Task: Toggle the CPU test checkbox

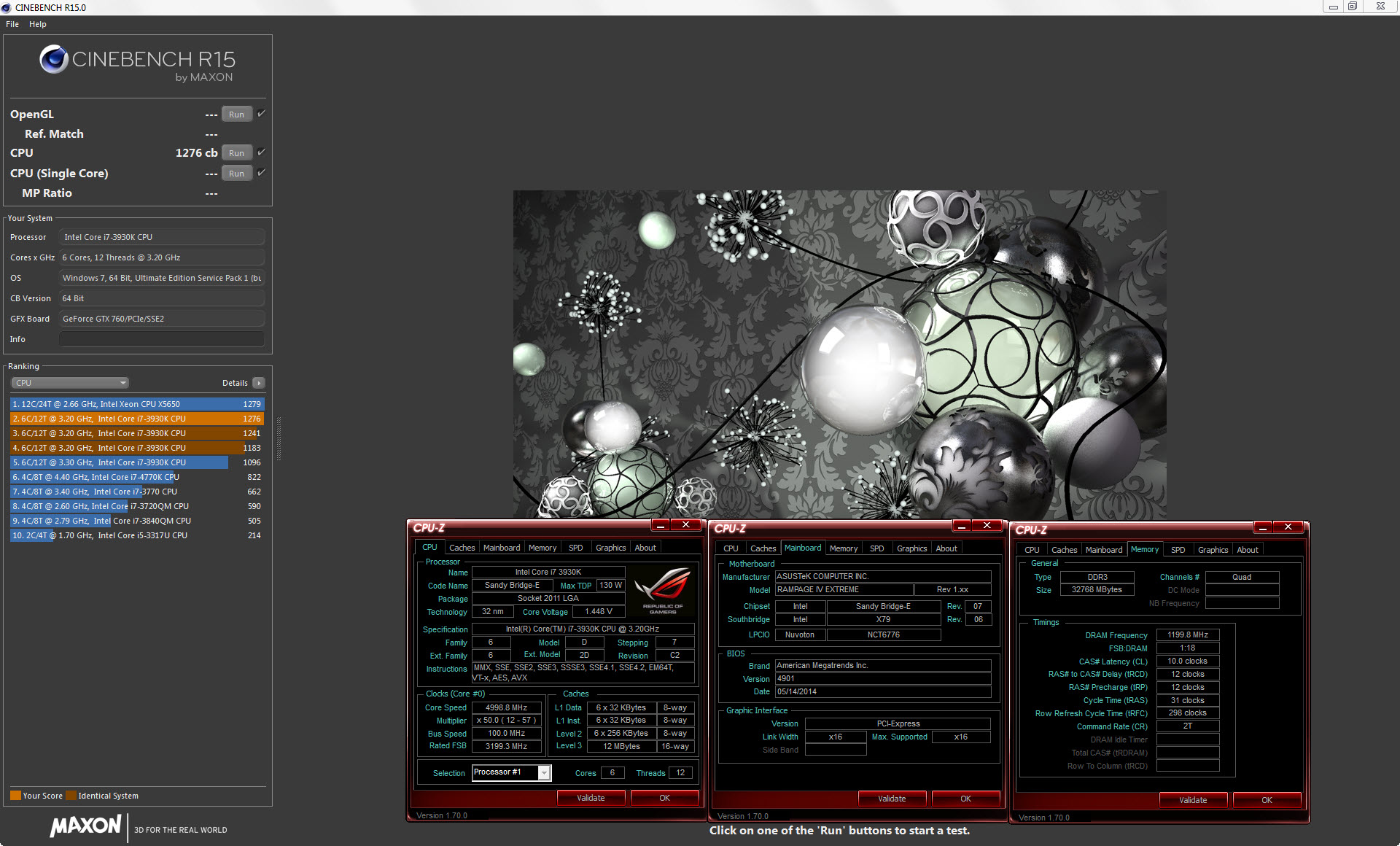Action: click(x=261, y=152)
